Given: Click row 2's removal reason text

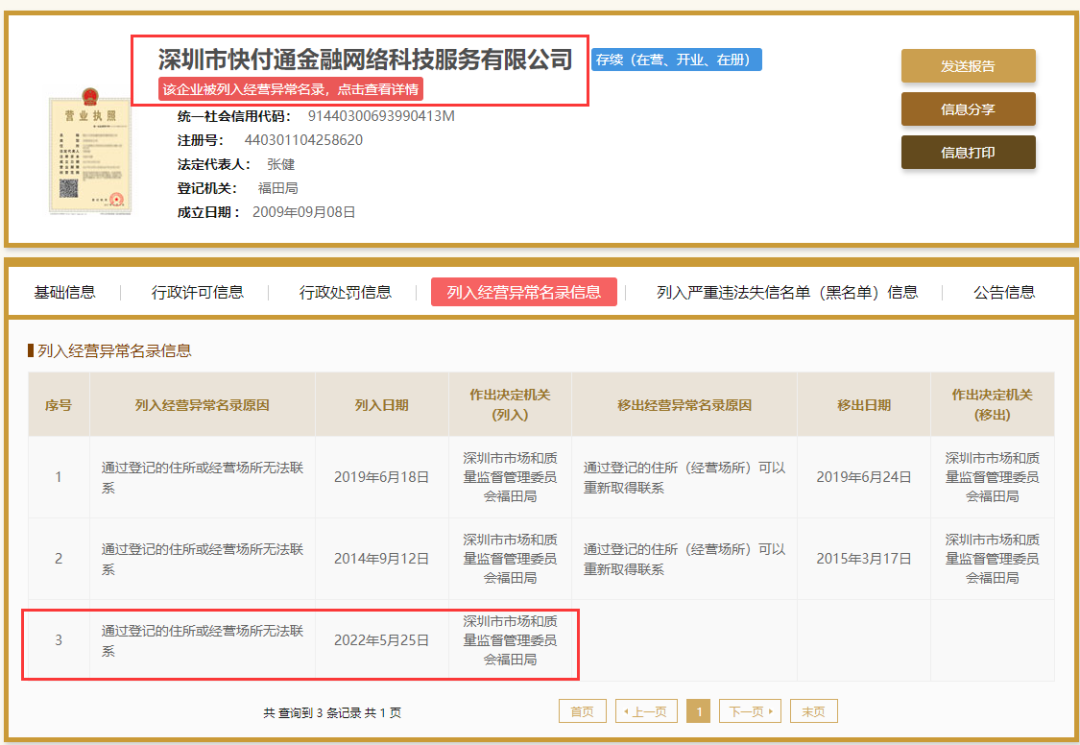Looking at the screenshot, I should click(684, 558).
